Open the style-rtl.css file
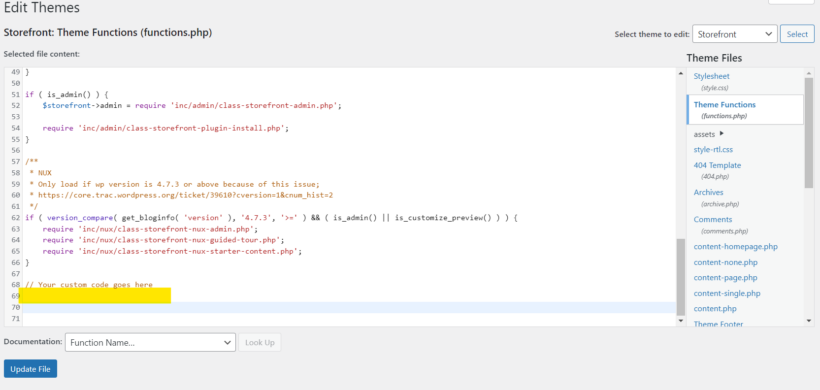The image size is (820, 390). tap(713, 150)
